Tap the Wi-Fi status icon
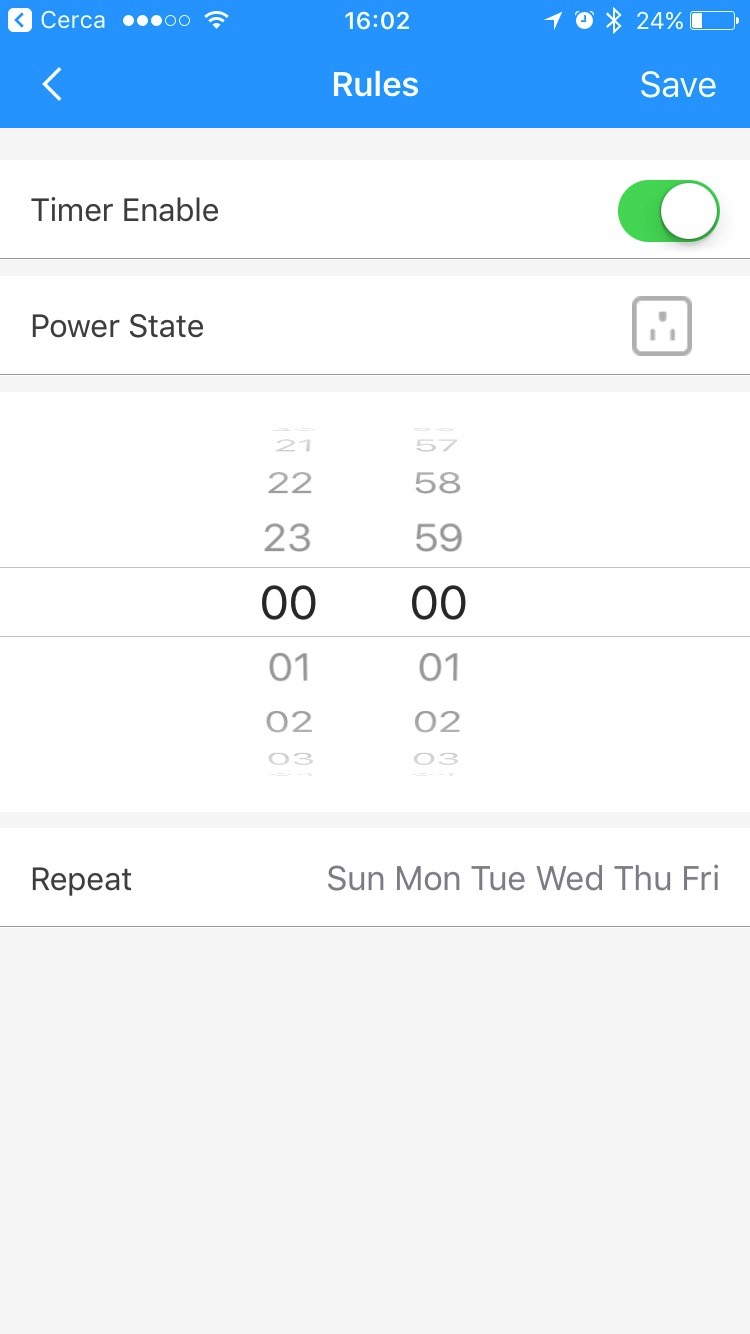The height and width of the screenshot is (1334, 750). tap(215, 20)
